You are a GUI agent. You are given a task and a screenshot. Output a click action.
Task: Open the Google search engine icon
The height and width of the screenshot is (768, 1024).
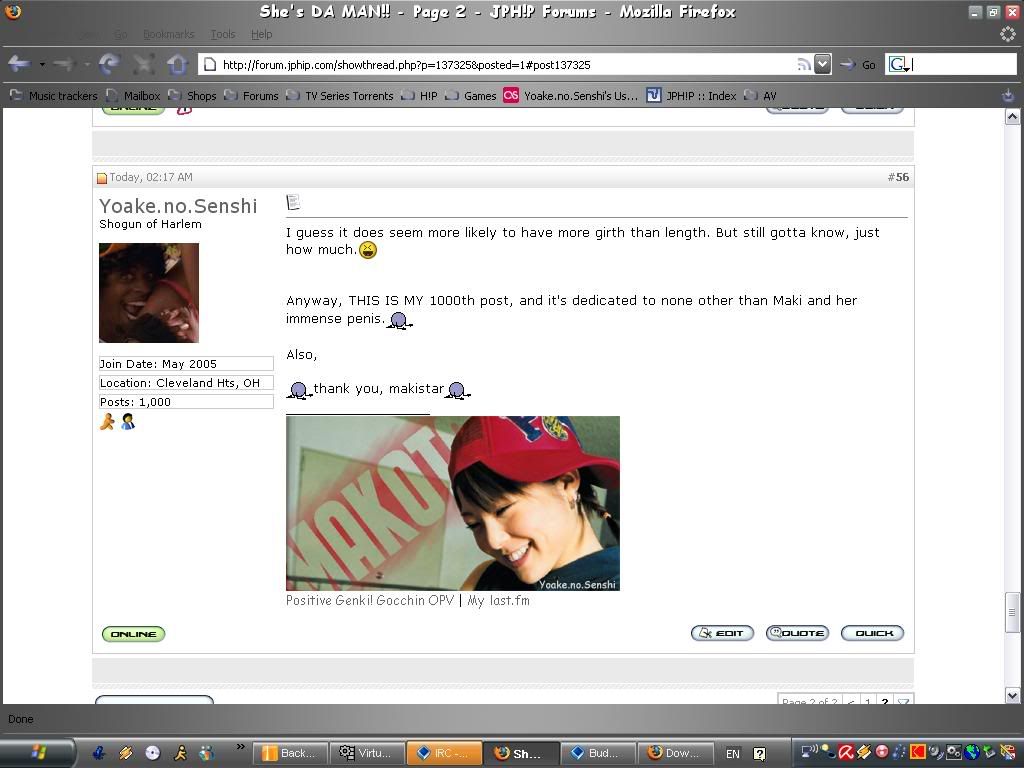(898, 64)
